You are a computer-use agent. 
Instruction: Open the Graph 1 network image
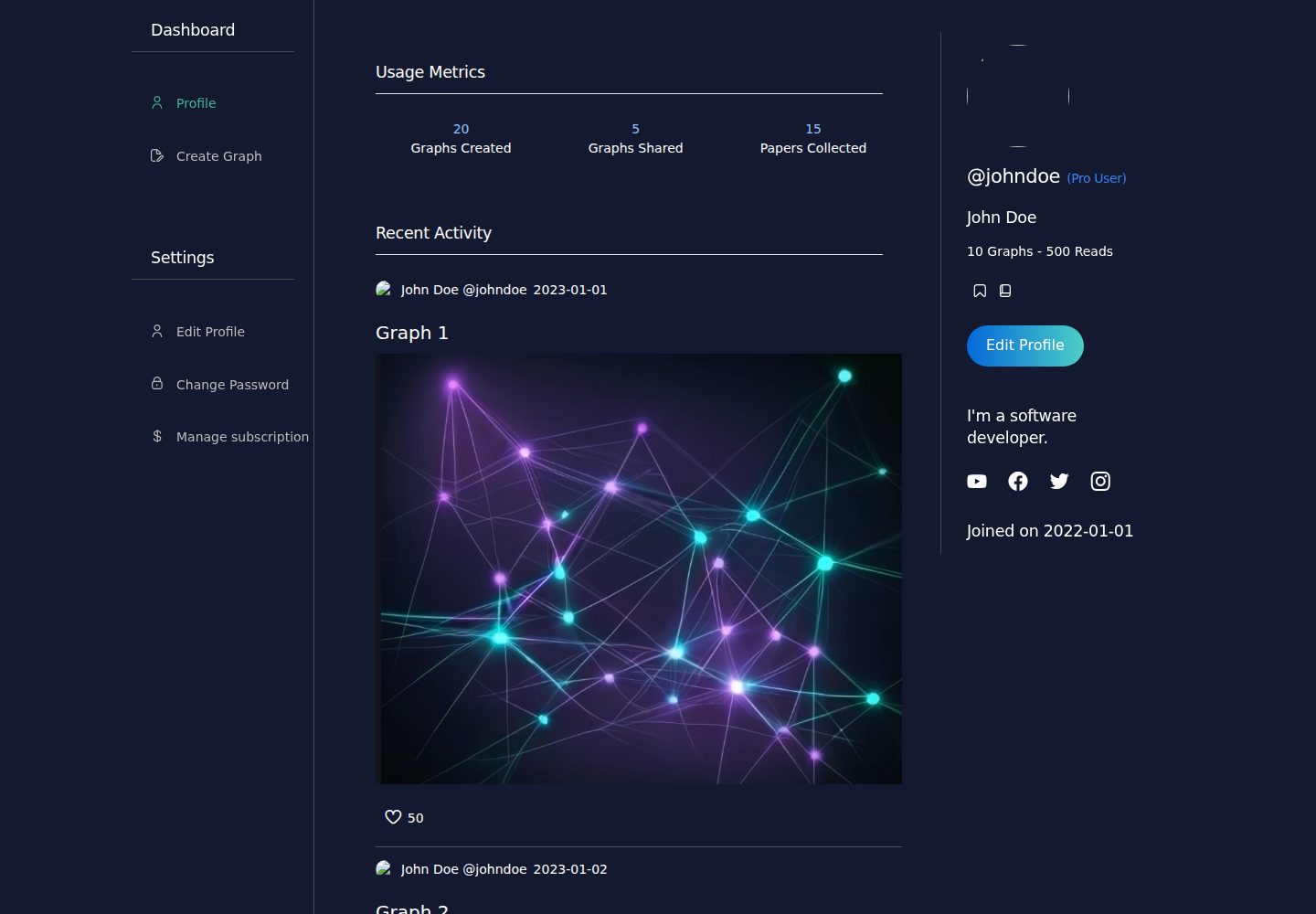click(x=639, y=569)
